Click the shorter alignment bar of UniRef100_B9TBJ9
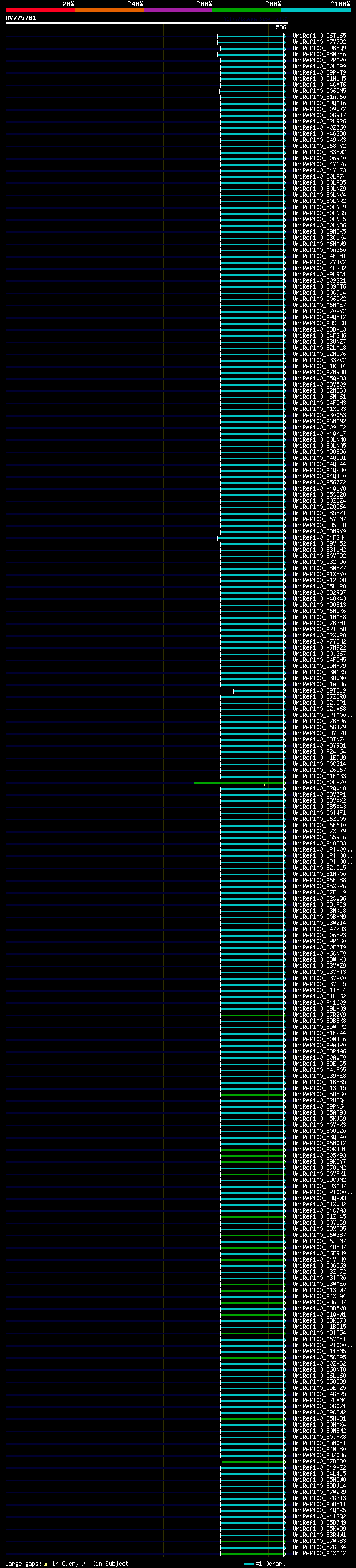 [259, 691]
